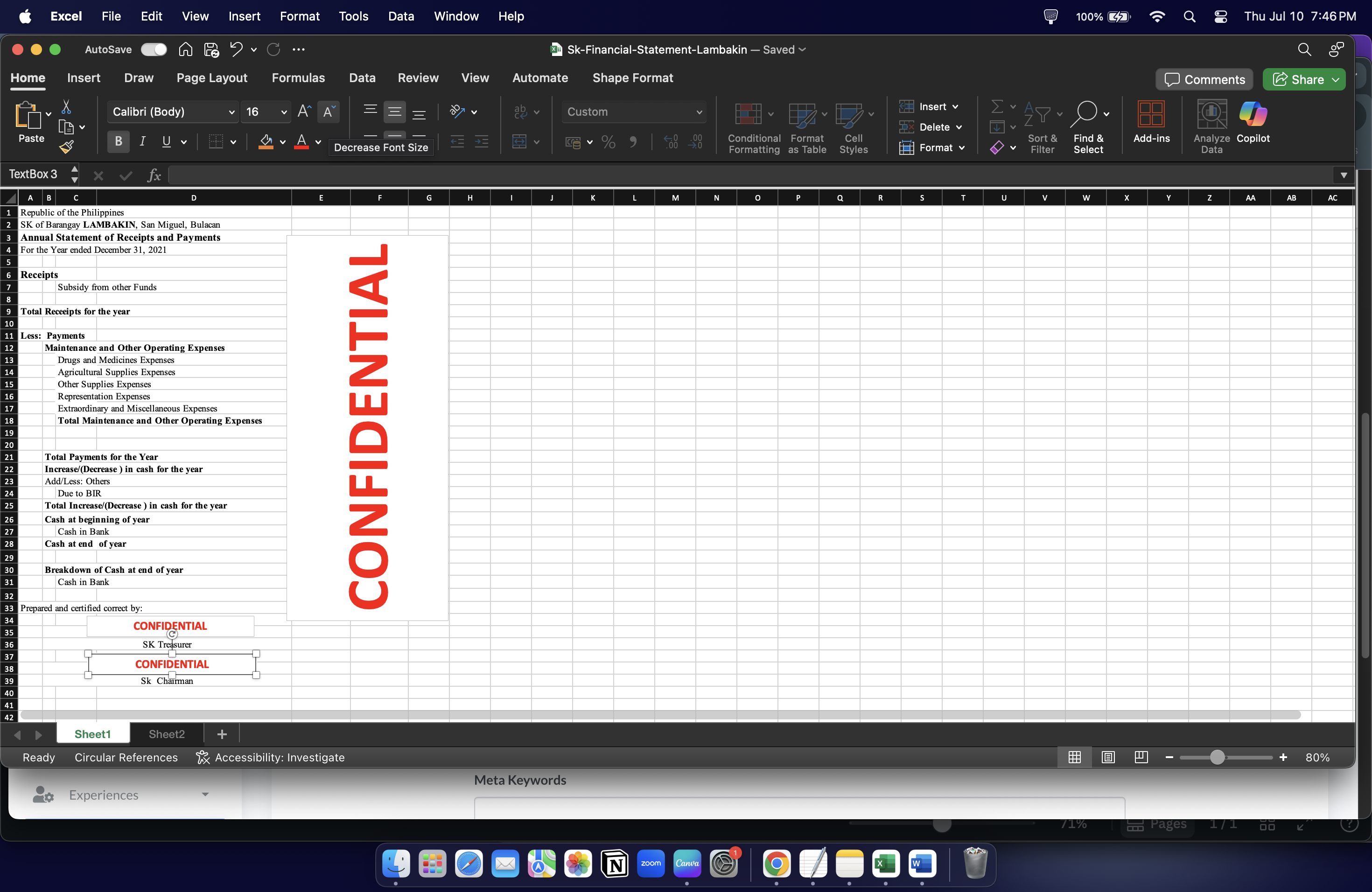Viewport: 1372px width, 892px height.
Task: Click the zoom slider handle
Action: [1217, 757]
